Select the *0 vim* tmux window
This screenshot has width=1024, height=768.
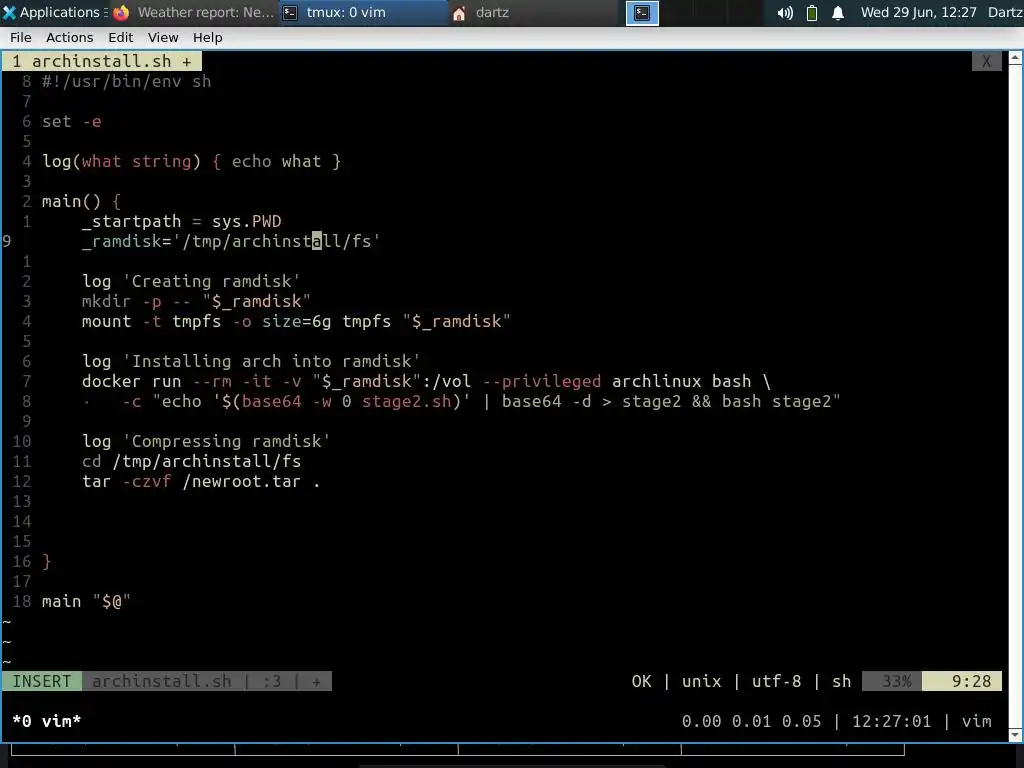(46, 721)
